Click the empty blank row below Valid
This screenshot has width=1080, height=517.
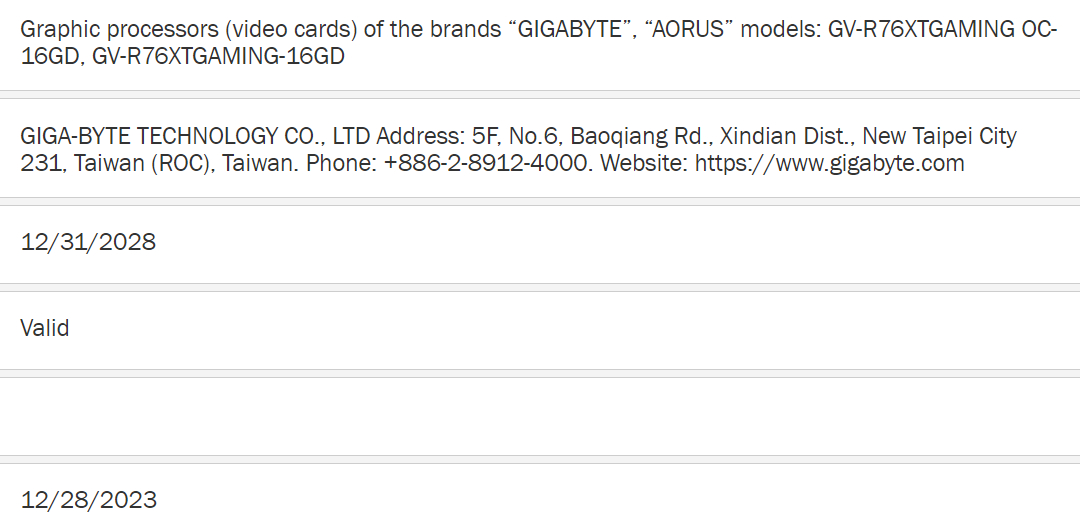(540, 415)
